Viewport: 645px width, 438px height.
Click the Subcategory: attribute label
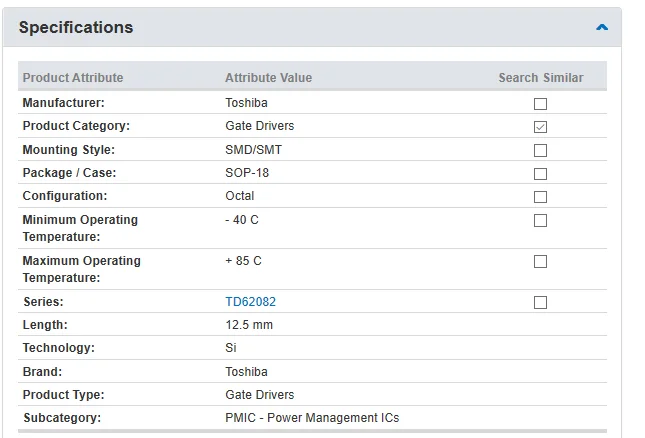pos(62,417)
